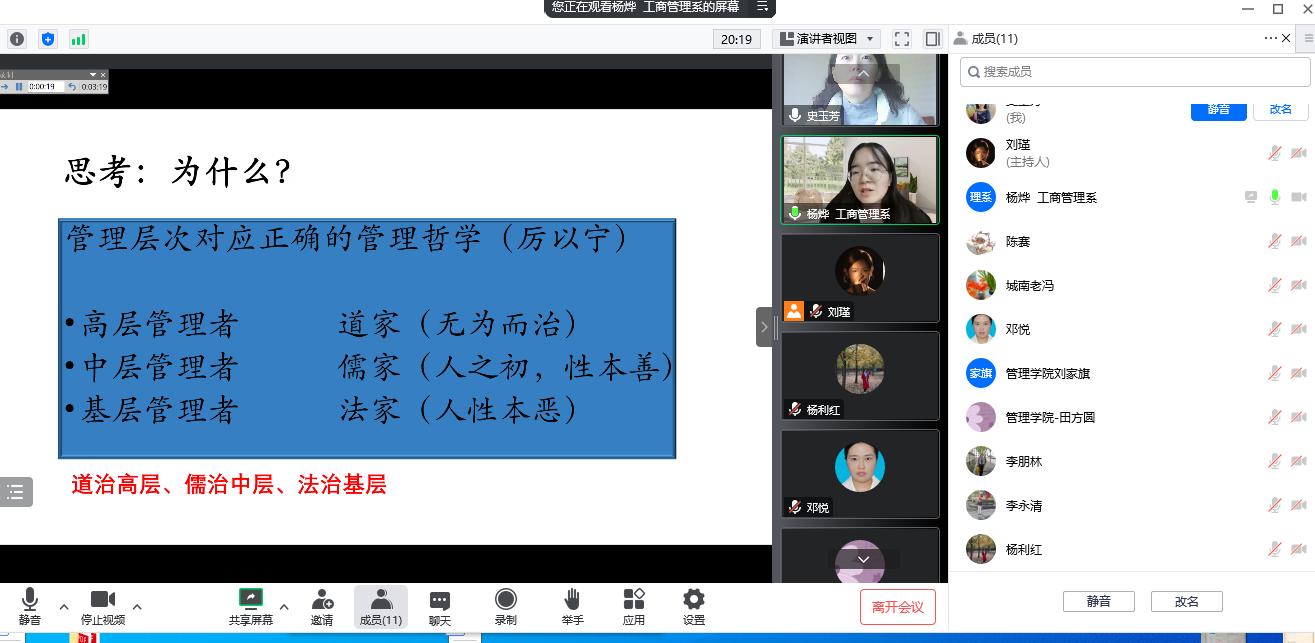Enter full screen mode
The width and height of the screenshot is (1315, 643).
902,39
